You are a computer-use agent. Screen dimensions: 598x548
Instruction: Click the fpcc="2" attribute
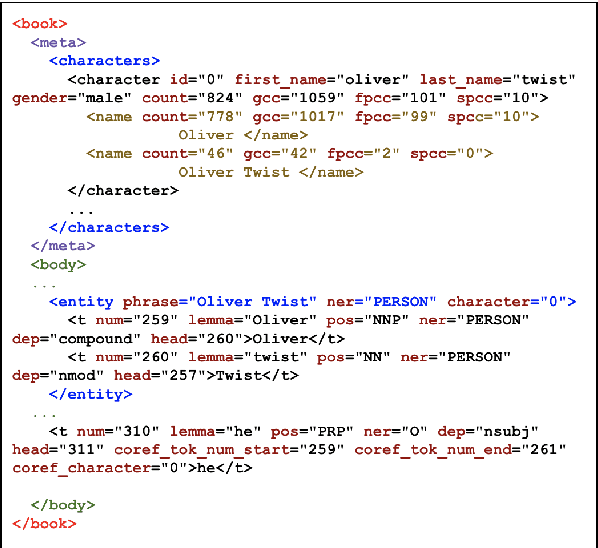point(363,154)
